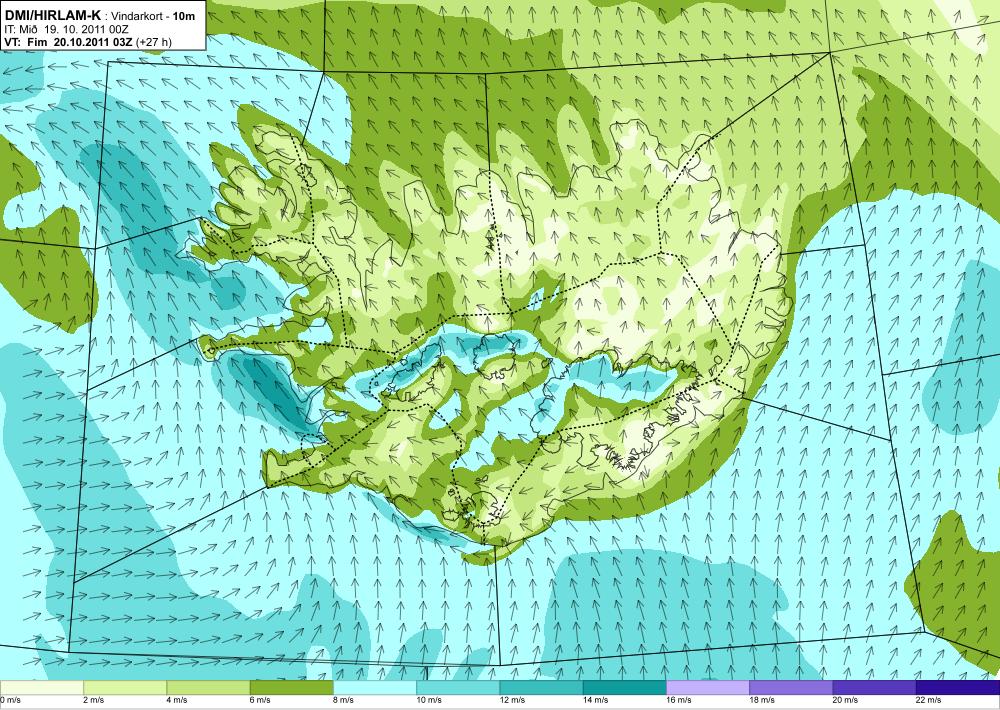The width and height of the screenshot is (1000, 710).
Task: Click the violet swatch starting at 20 m/s
Action: [x=874, y=688]
